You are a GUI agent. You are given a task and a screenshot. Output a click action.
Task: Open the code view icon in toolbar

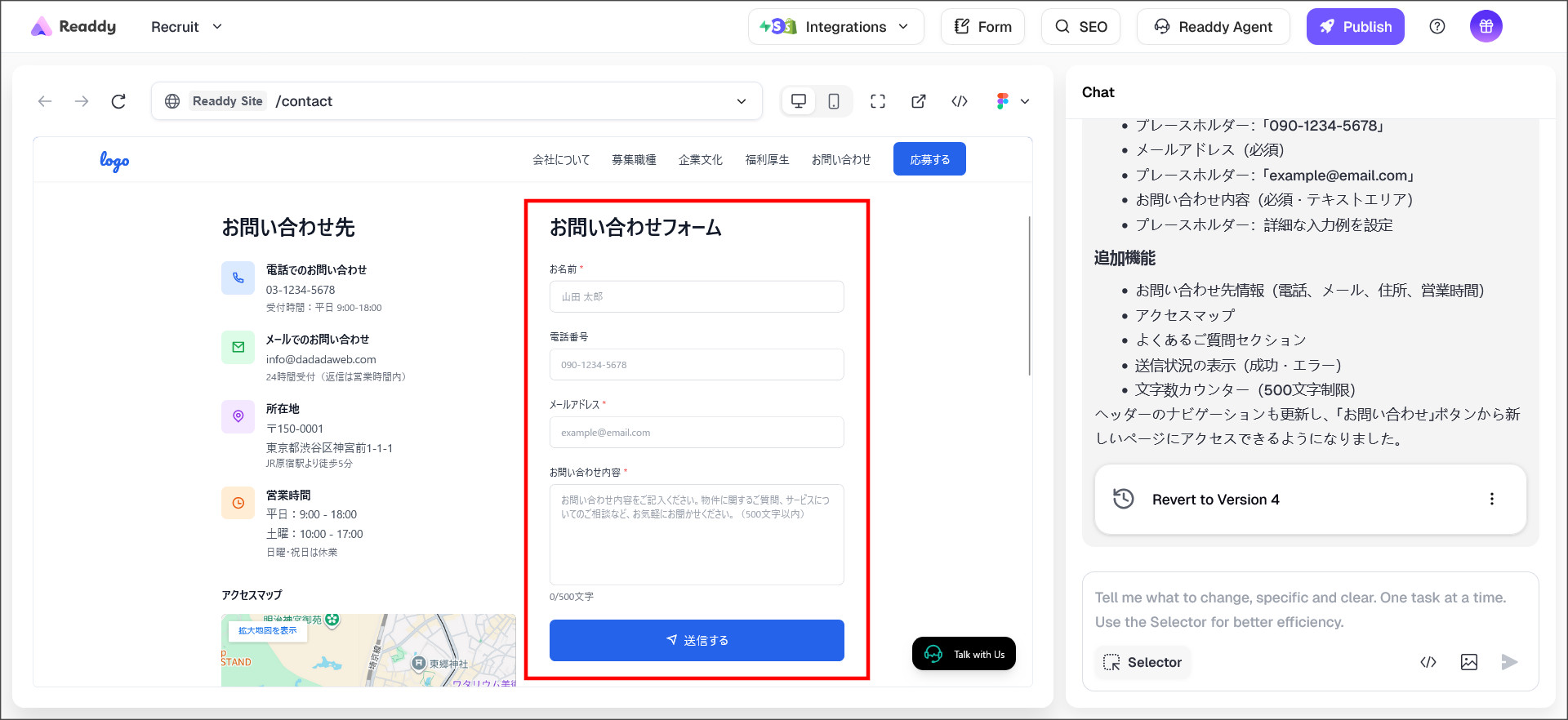(x=960, y=101)
